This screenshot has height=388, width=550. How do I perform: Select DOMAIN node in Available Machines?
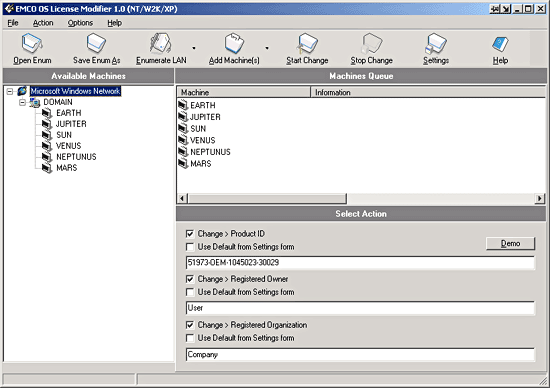[x=58, y=102]
